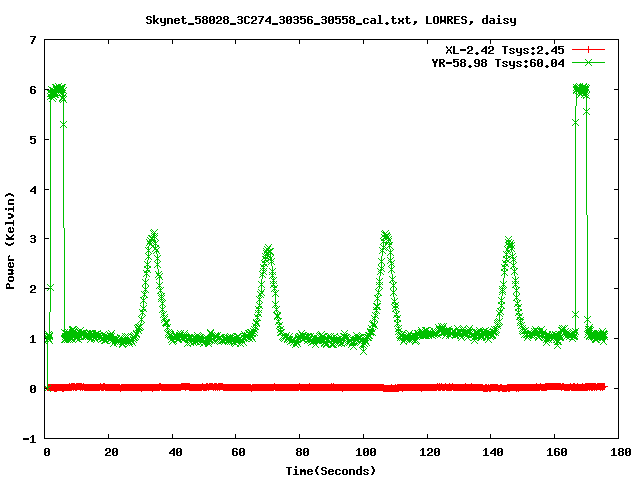Viewport: 640px width, 480px height.
Task: Click x-axis tick label 40
Action: click(x=175, y=452)
